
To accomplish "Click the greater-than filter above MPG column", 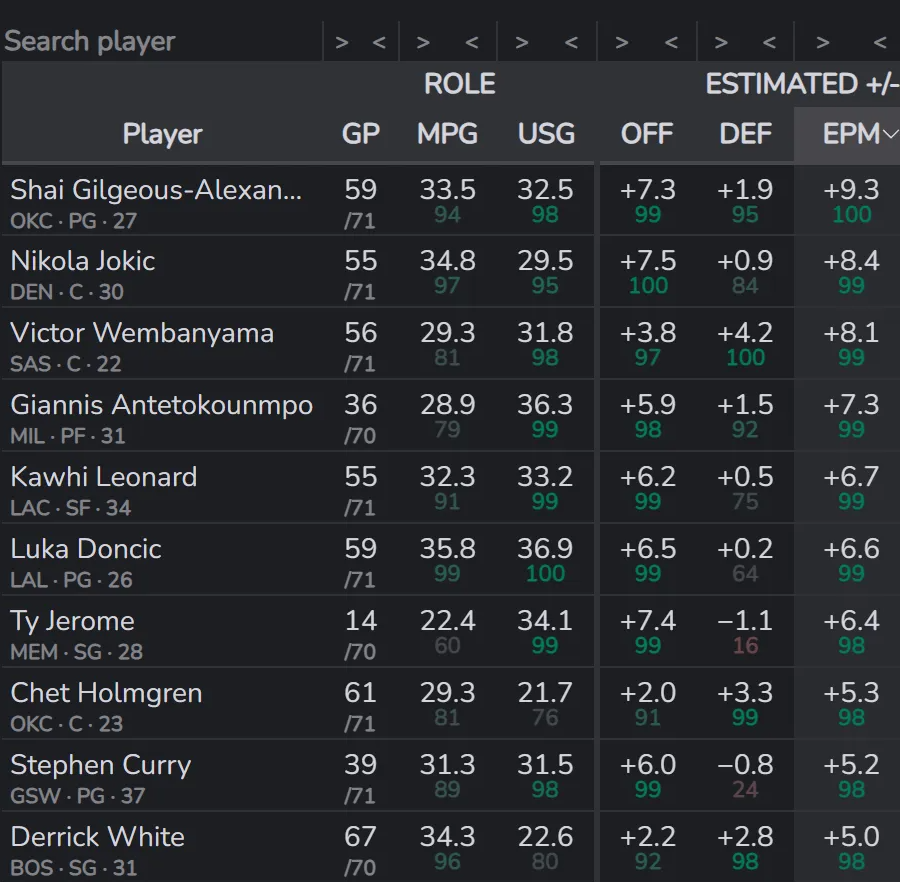I will (x=423, y=42).
